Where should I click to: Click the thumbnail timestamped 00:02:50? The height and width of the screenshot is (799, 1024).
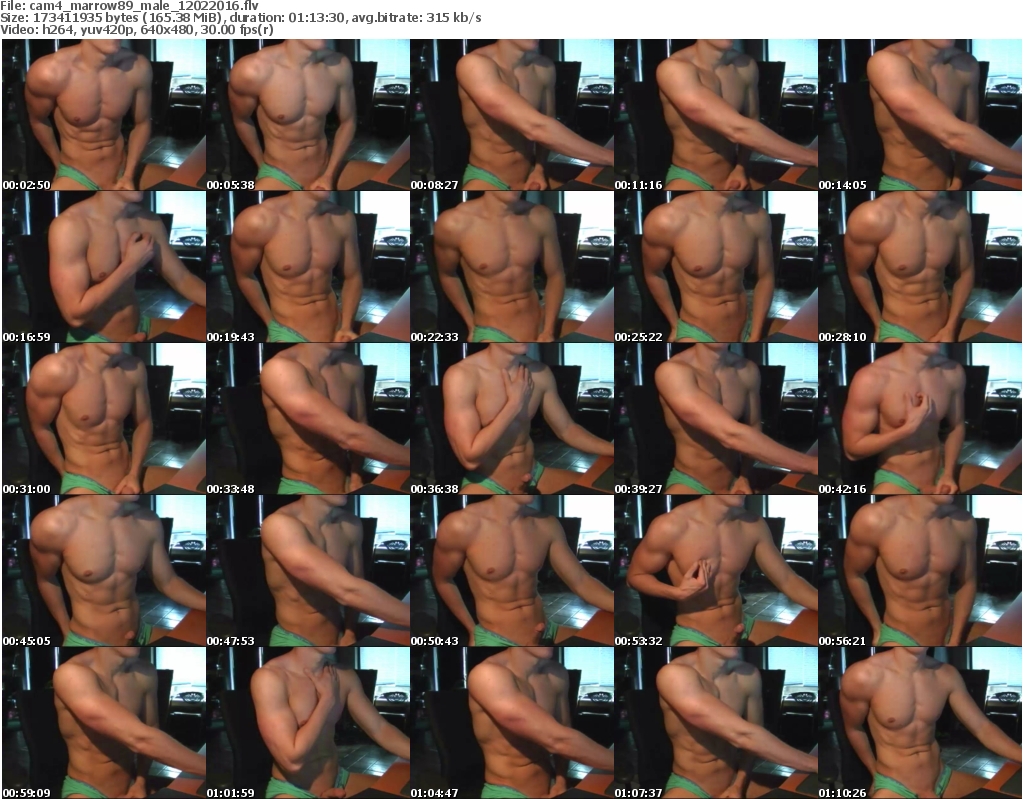pyautogui.click(x=104, y=115)
